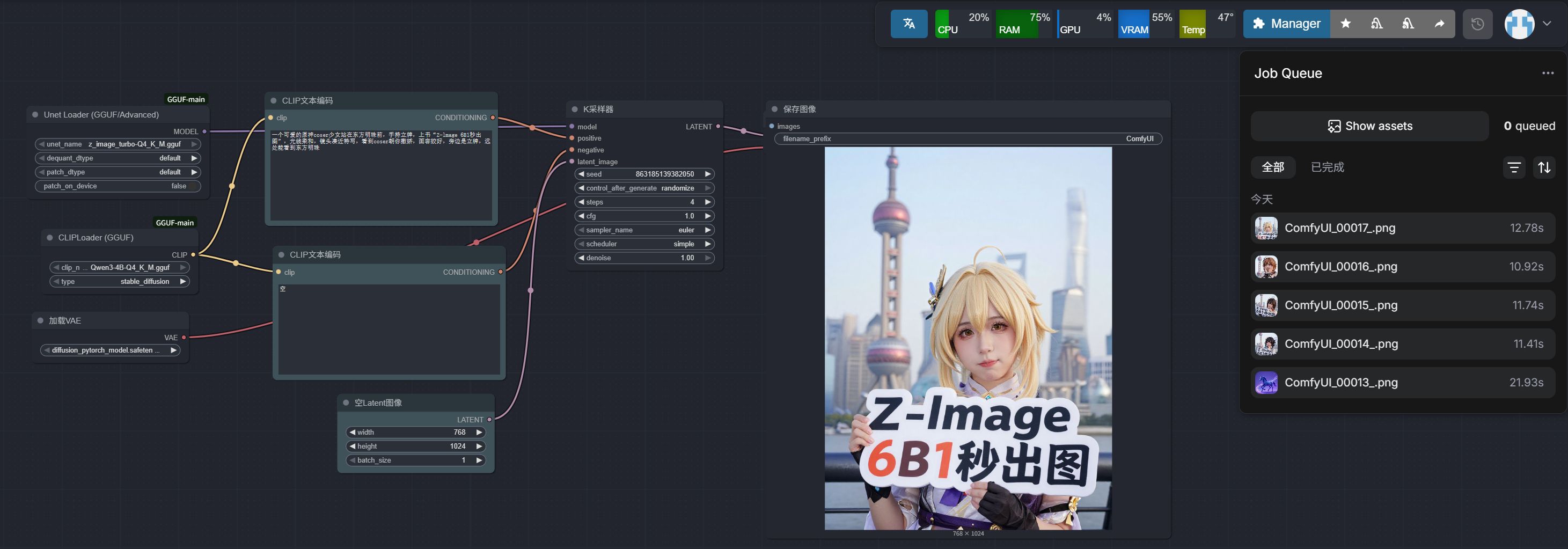Click the filename_prefix input field
This screenshot has width=1568, height=549.
968,139
